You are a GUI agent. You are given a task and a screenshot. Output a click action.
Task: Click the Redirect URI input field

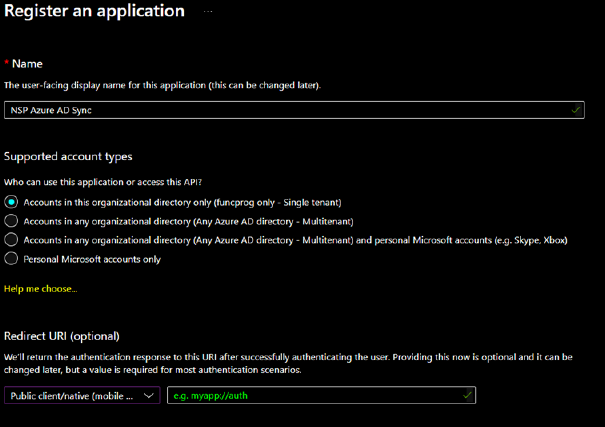310,396
